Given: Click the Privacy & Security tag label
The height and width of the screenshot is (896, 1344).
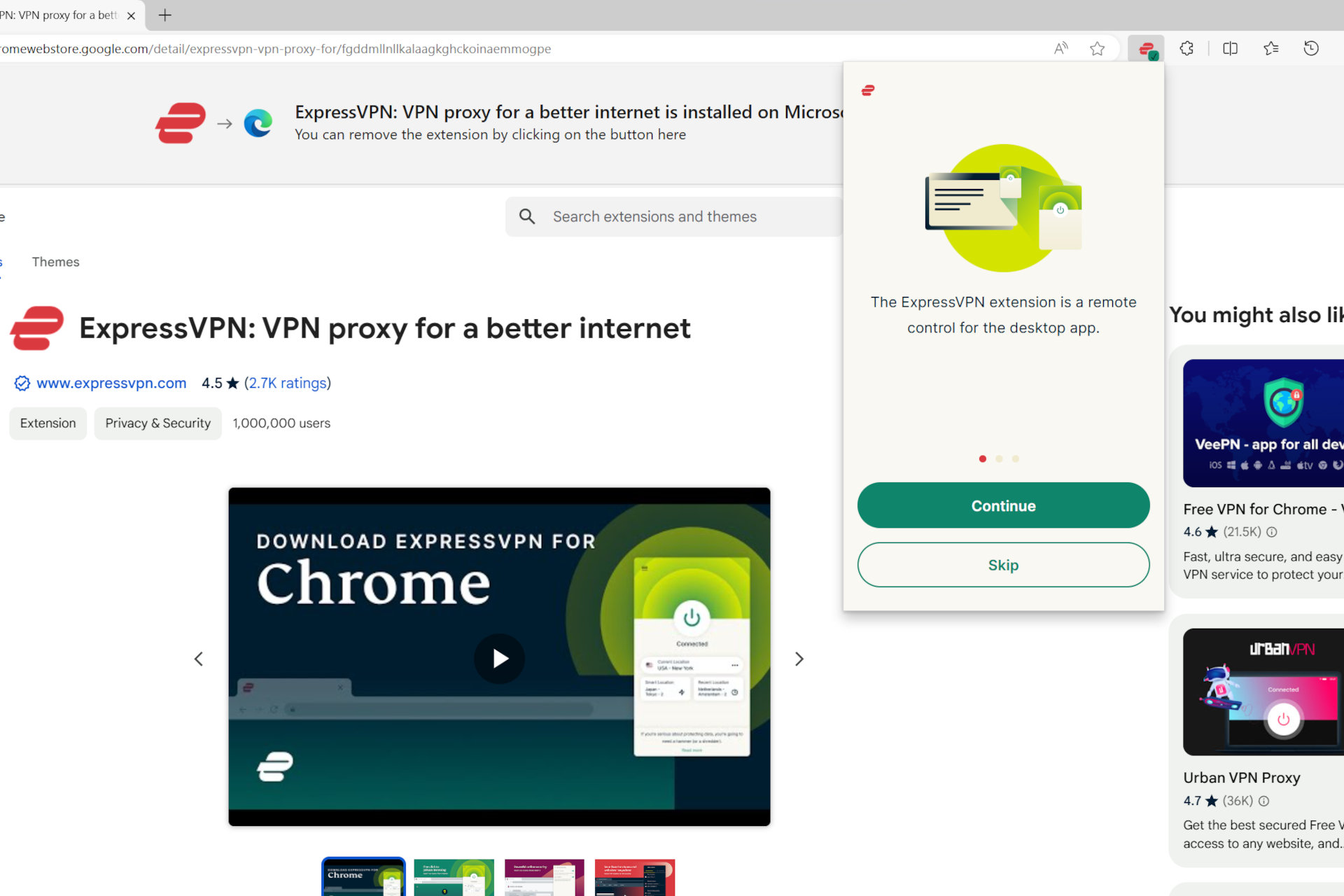Looking at the screenshot, I should pyautogui.click(x=158, y=423).
